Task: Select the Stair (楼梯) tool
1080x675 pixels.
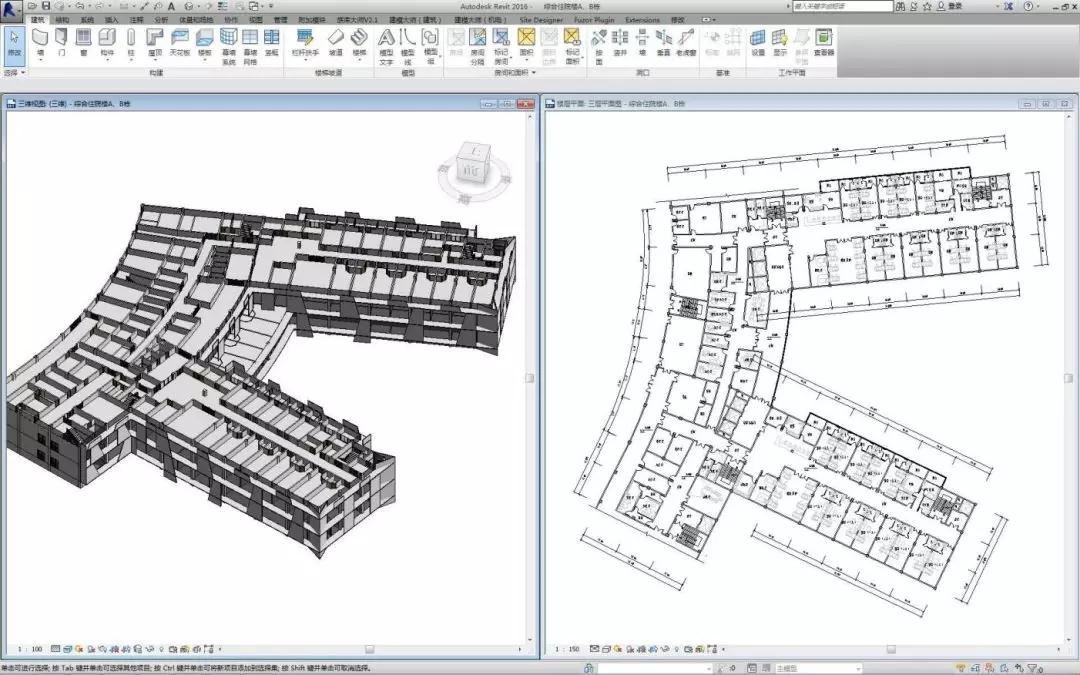Action: (x=359, y=41)
